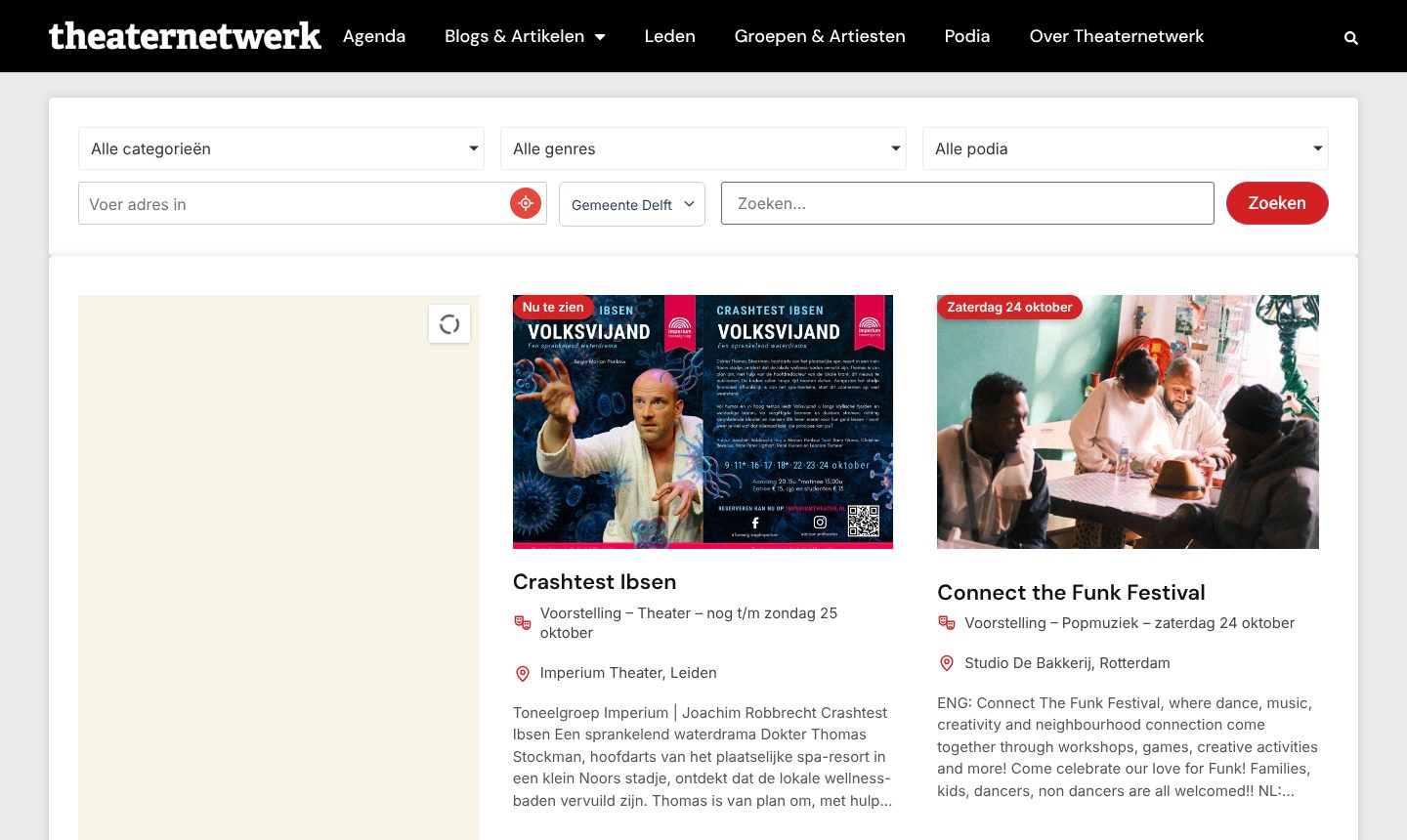Click the Toneelgroep Imperium description text
Screen dimensions: 1407x840
click(703, 757)
